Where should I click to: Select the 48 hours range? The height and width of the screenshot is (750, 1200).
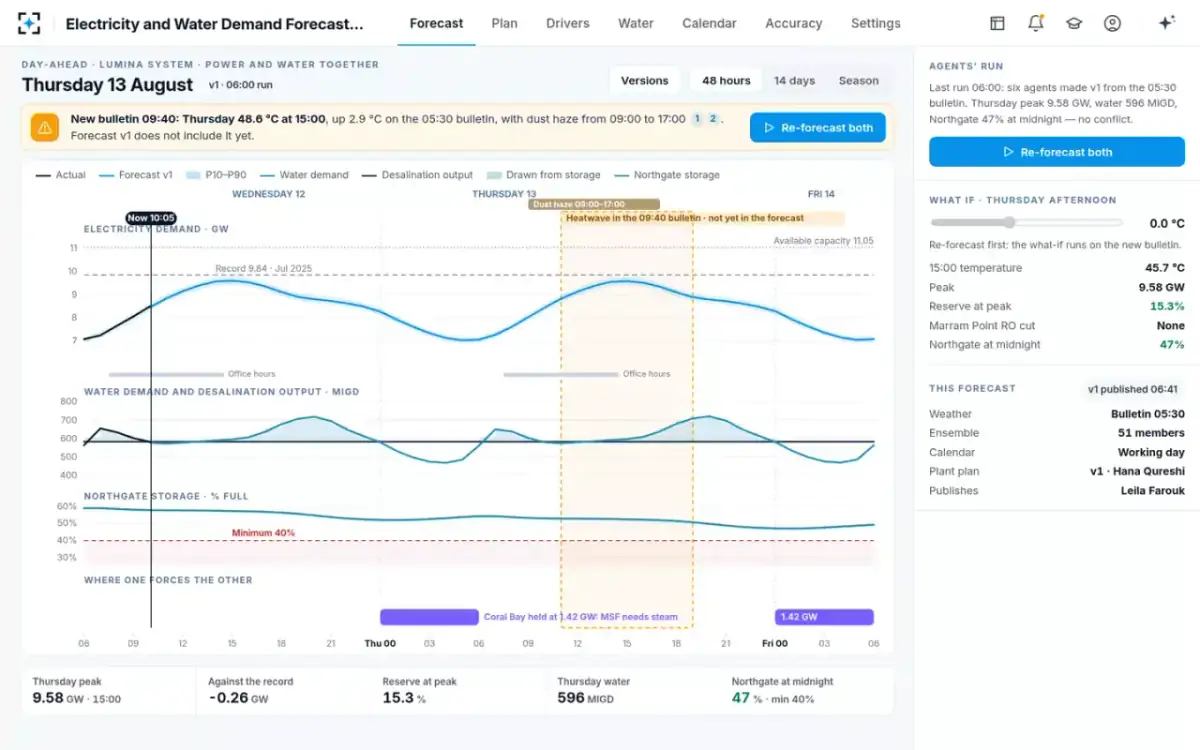(726, 81)
